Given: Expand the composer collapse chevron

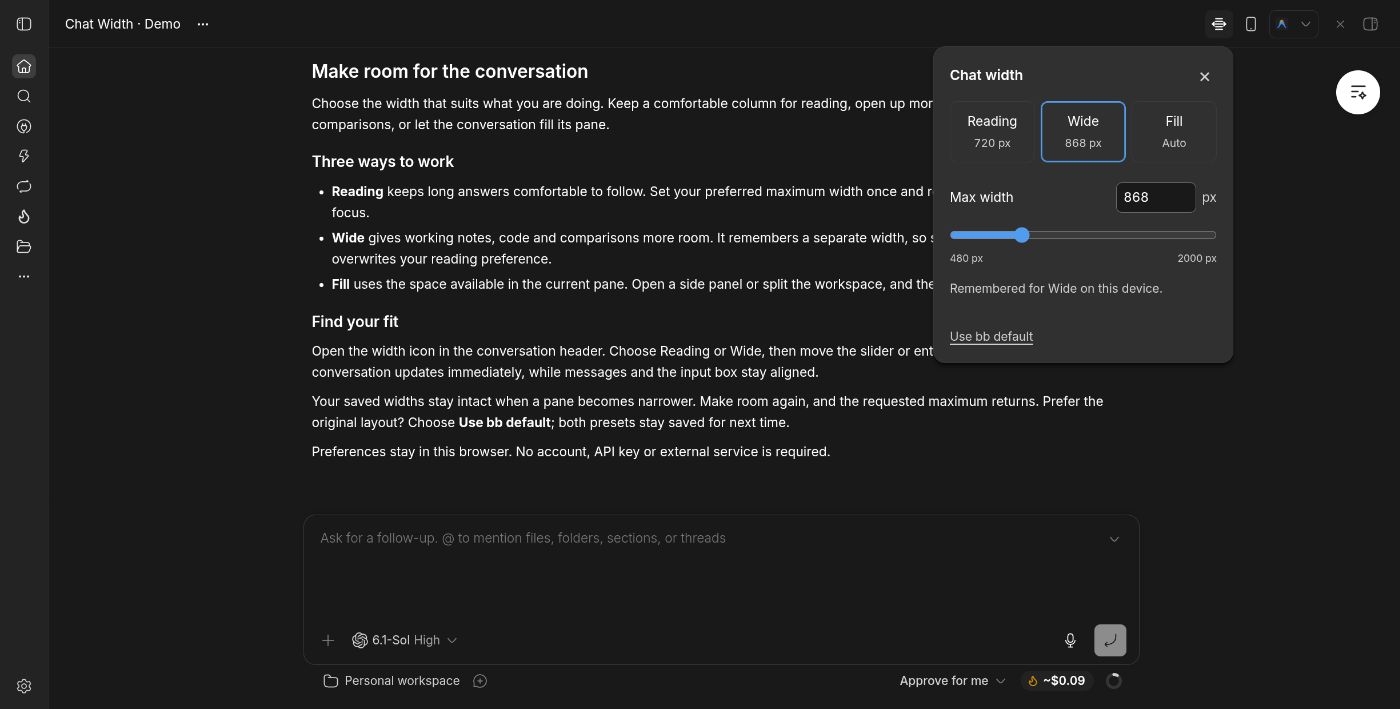Looking at the screenshot, I should click(1114, 539).
